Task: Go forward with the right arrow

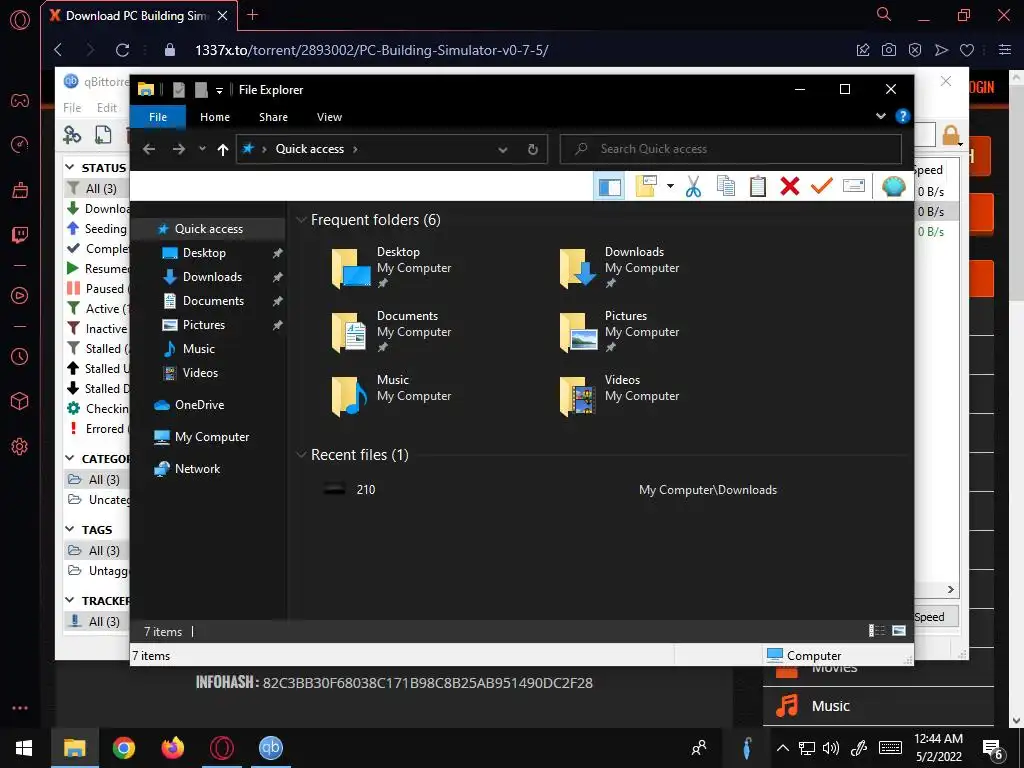Action: point(178,149)
